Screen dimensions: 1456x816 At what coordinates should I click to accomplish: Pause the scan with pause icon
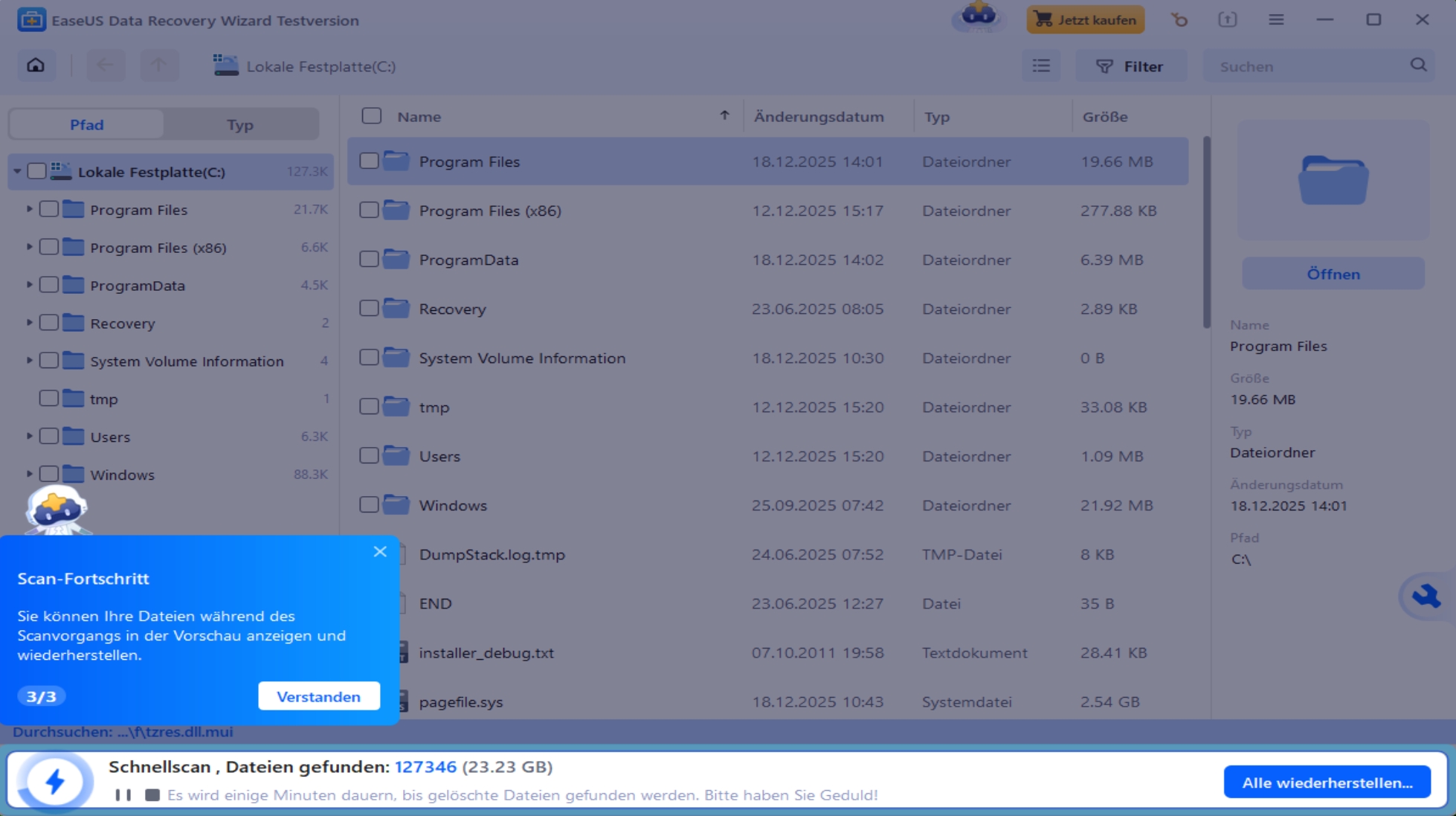pyautogui.click(x=123, y=795)
